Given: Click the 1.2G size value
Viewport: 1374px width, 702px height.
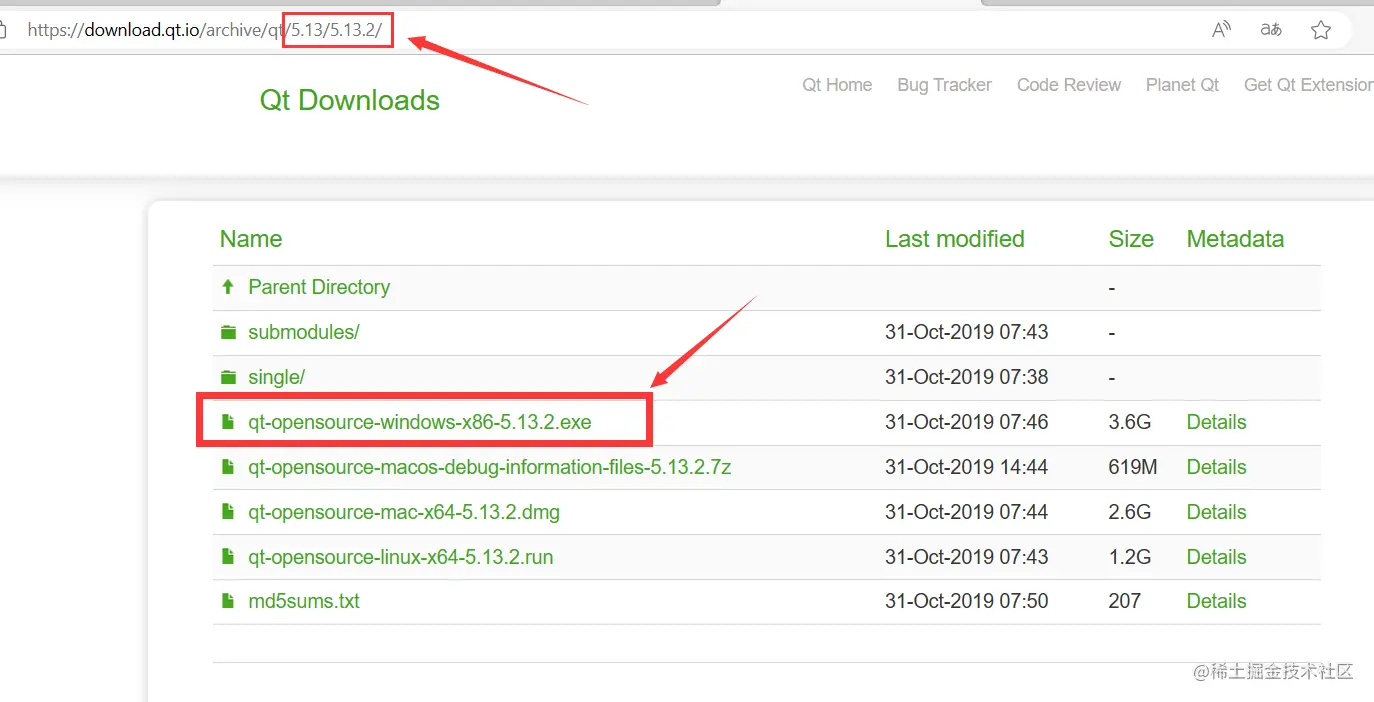Looking at the screenshot, I should (x=1130, y=557).
